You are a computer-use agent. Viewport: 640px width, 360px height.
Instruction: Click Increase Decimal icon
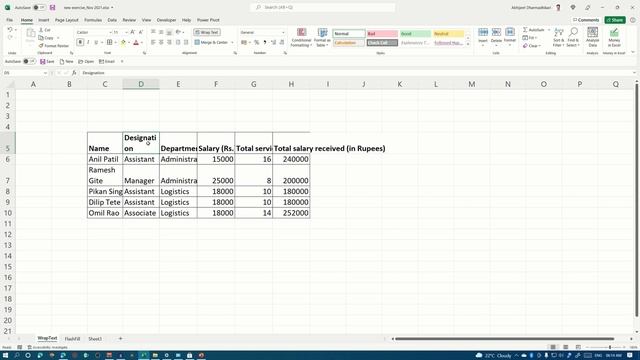coord(273,42)
